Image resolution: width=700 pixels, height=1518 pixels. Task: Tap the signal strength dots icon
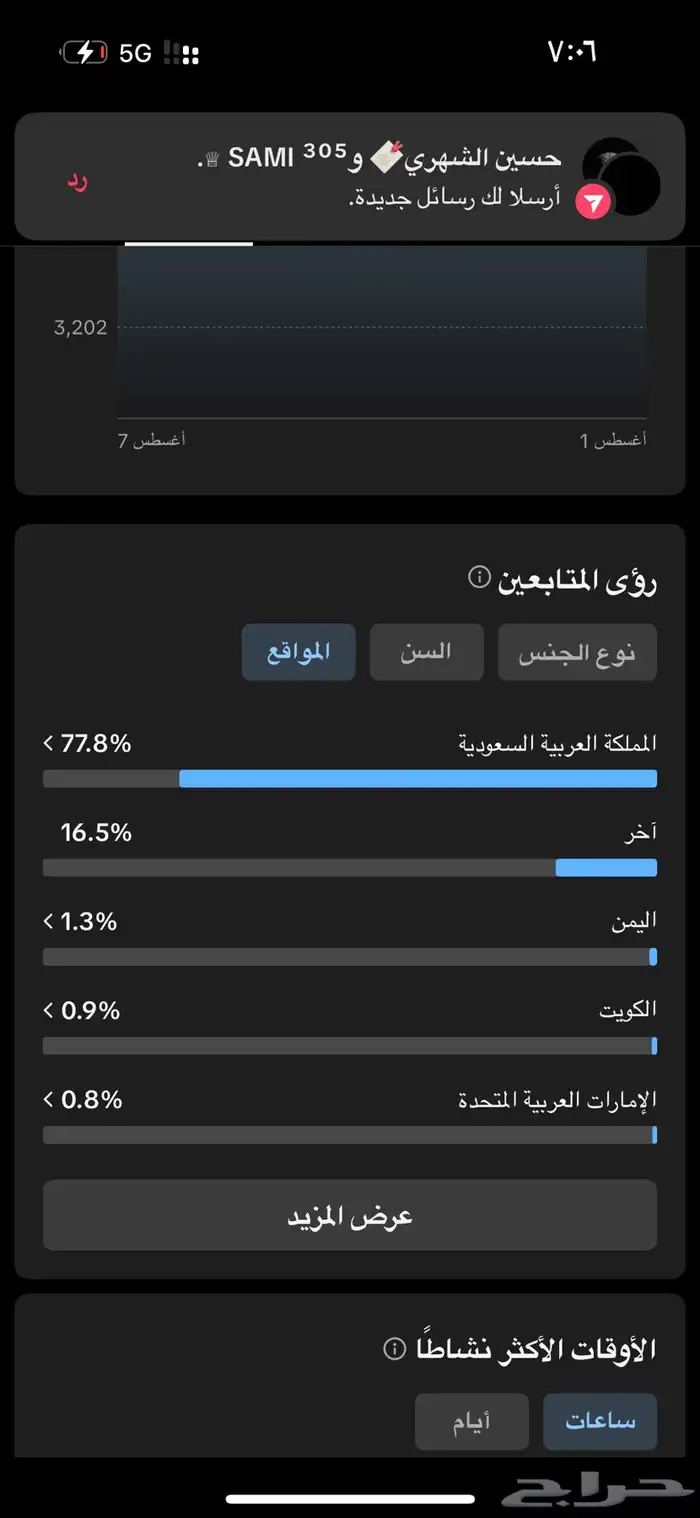tap(181, 53)
